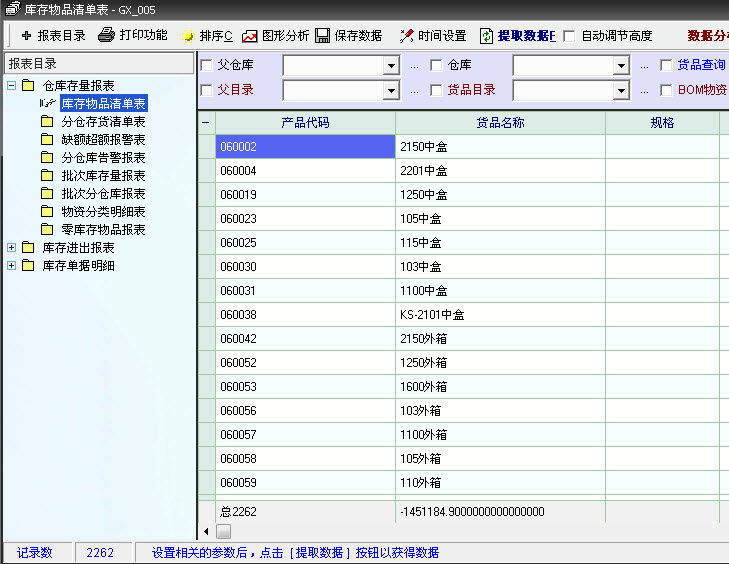This screenshot has height=564, width=729.
Task: Click the folder icon beside 分仓库告警报表
Action: click(47, 158)
